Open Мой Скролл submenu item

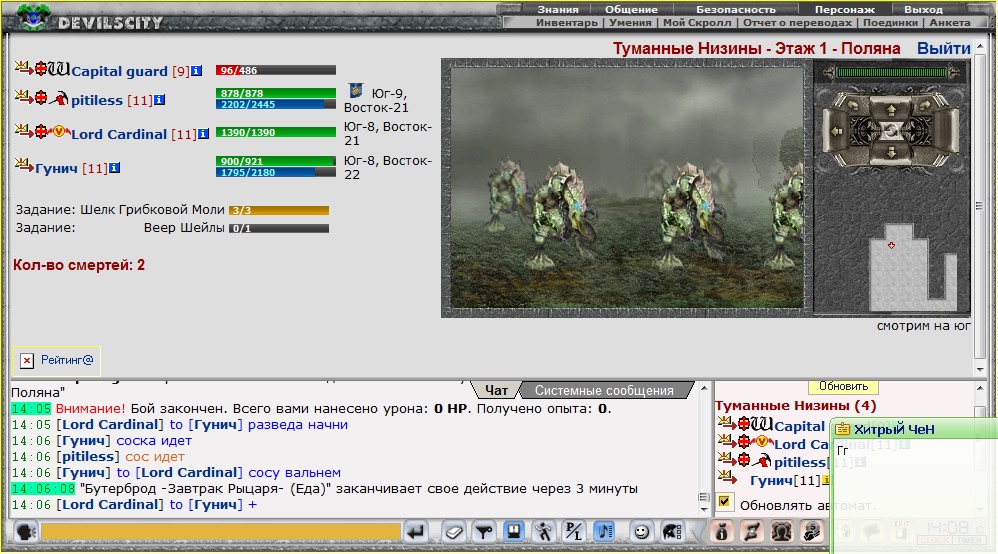(x=697, y=22)
